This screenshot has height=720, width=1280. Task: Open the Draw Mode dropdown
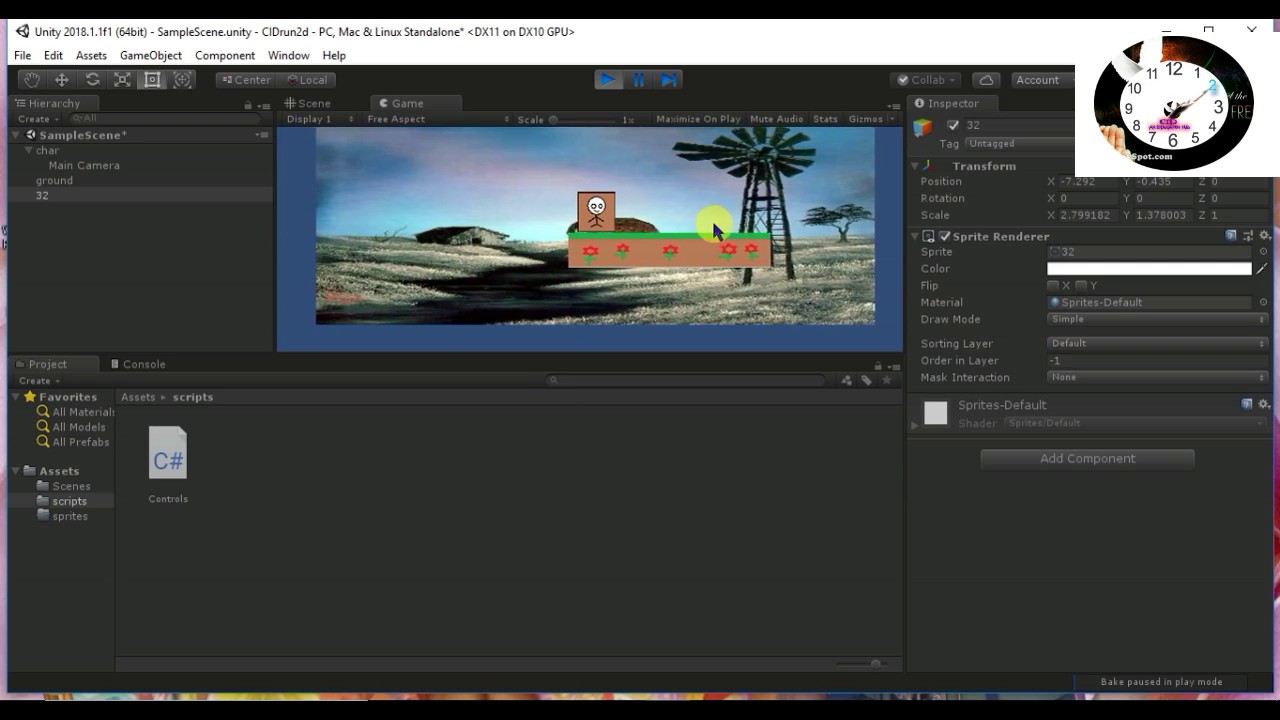point(1157,319)
